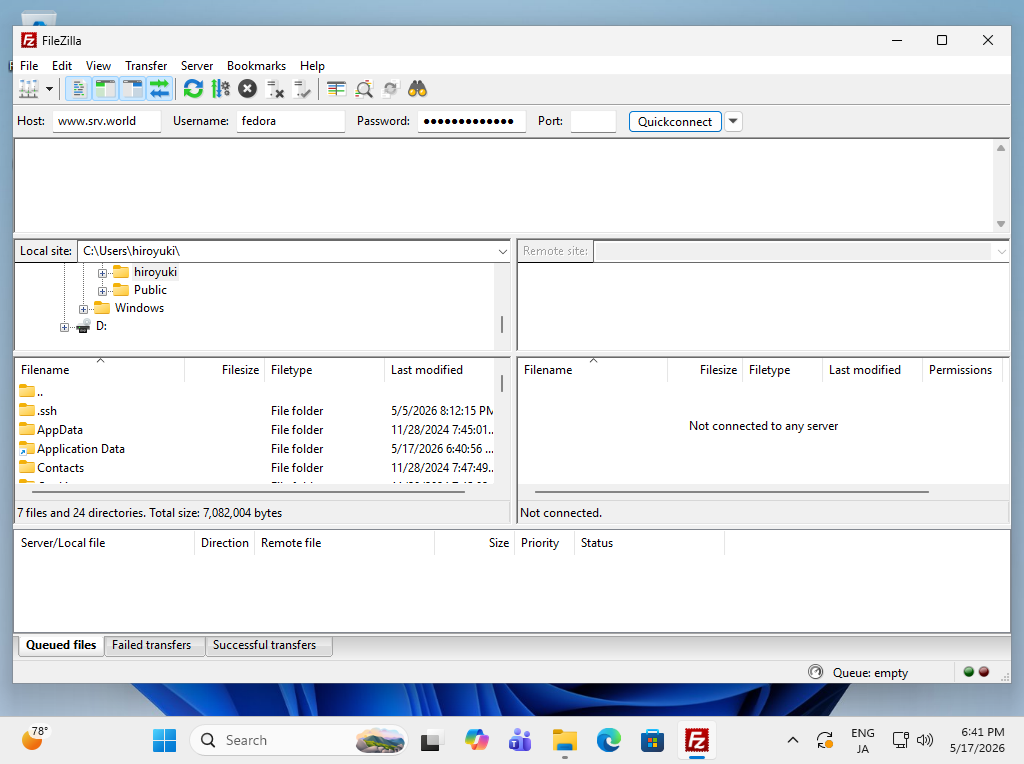1024x764 pixels.
Task: Sort local files by Filename column
Action: coord(100,370)
